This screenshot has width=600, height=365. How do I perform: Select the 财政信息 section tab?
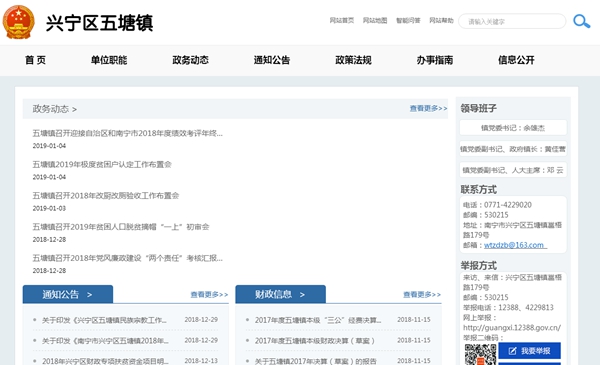(x=280, y=294)
